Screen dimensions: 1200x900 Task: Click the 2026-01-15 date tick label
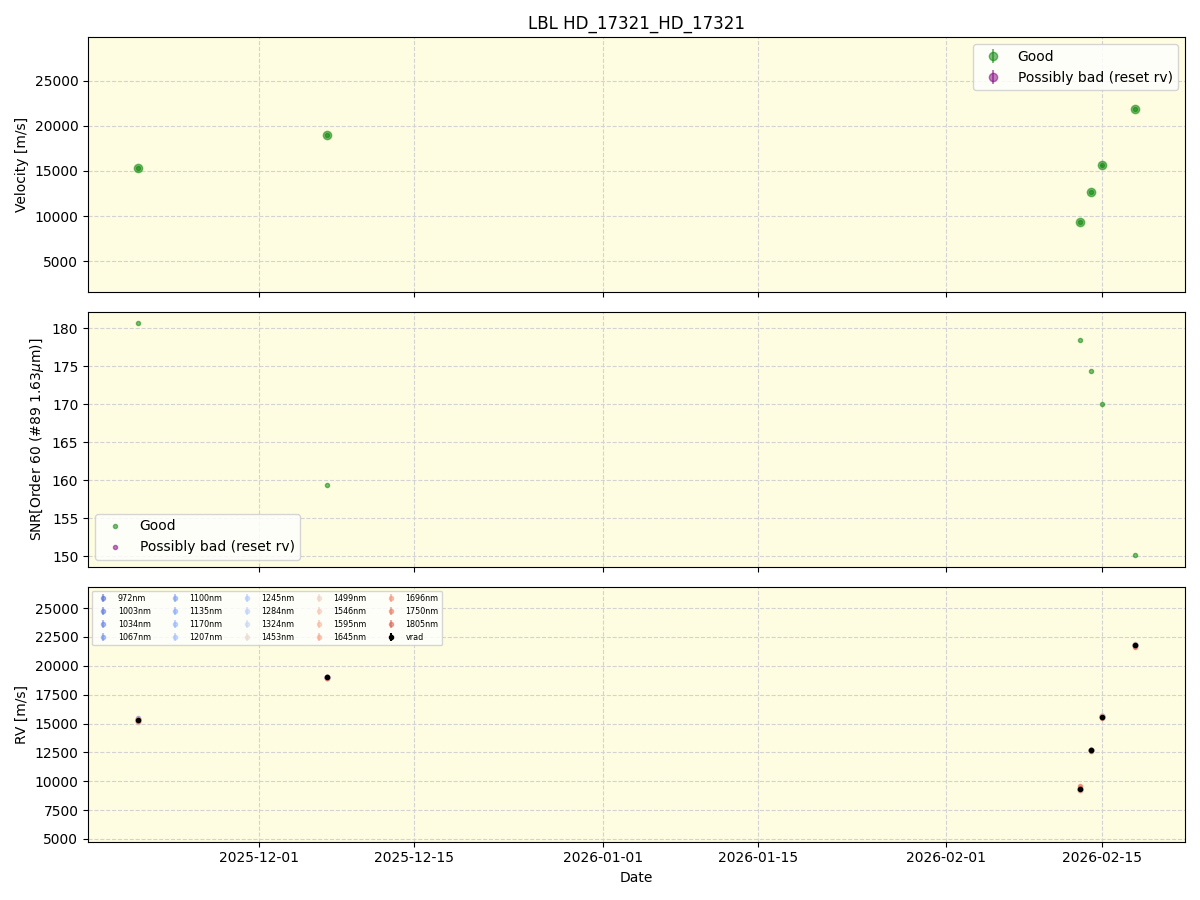pyautogui.click(x=758, y=857)
